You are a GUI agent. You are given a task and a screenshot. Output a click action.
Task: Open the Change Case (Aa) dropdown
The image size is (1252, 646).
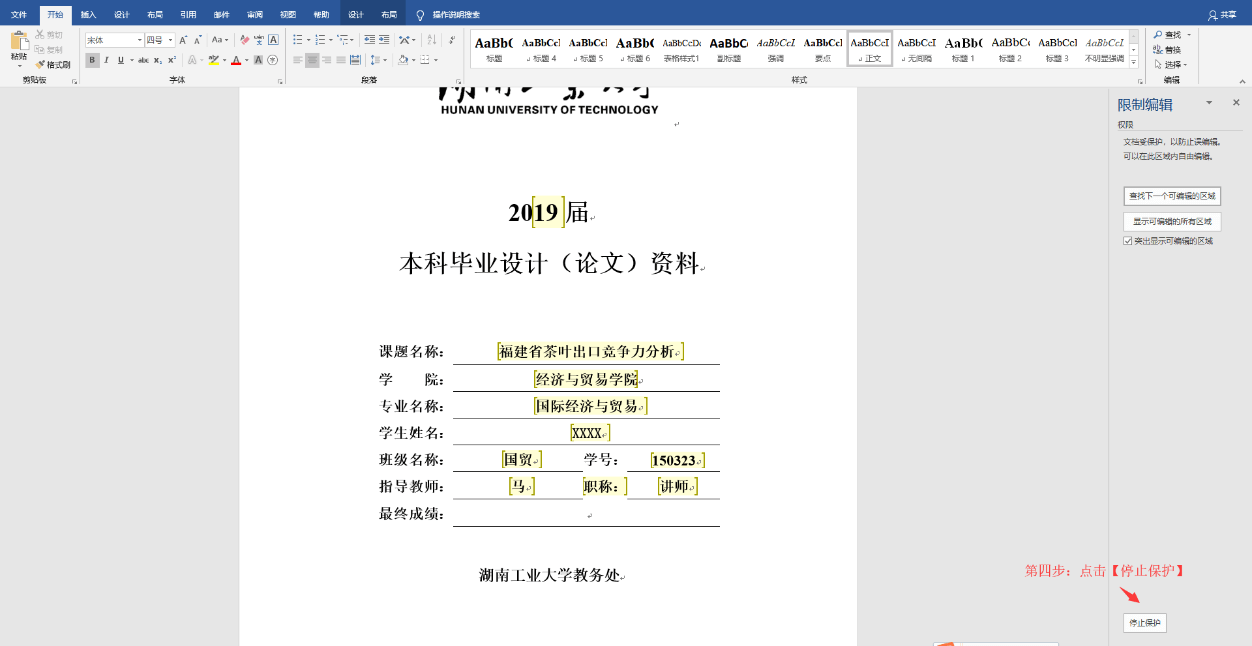[x=220, y=40]
